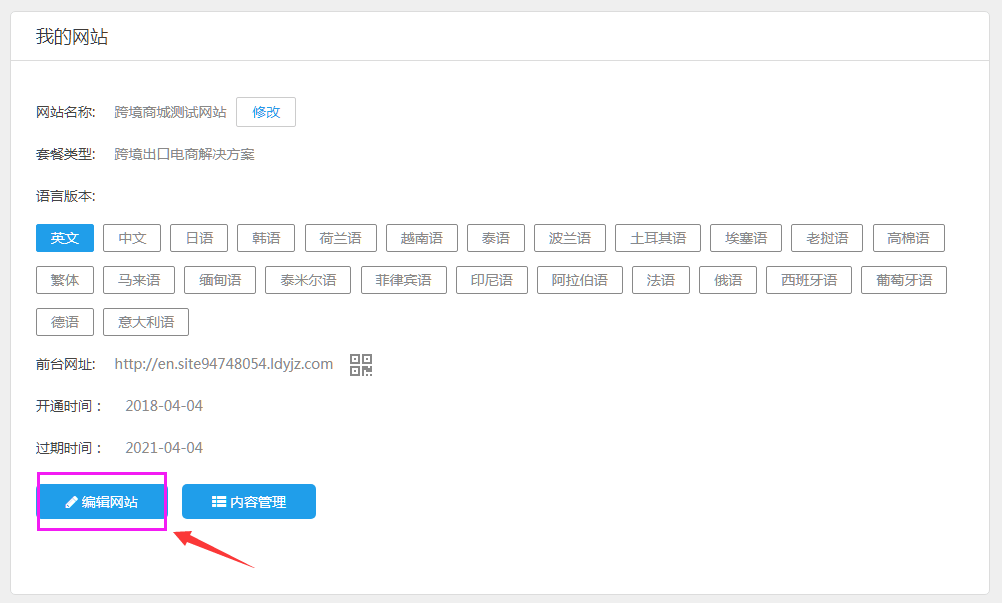This screenshot has height=603, width=1002.
Task: Pick the 意大利语 language option
Action: coord(146,322)
